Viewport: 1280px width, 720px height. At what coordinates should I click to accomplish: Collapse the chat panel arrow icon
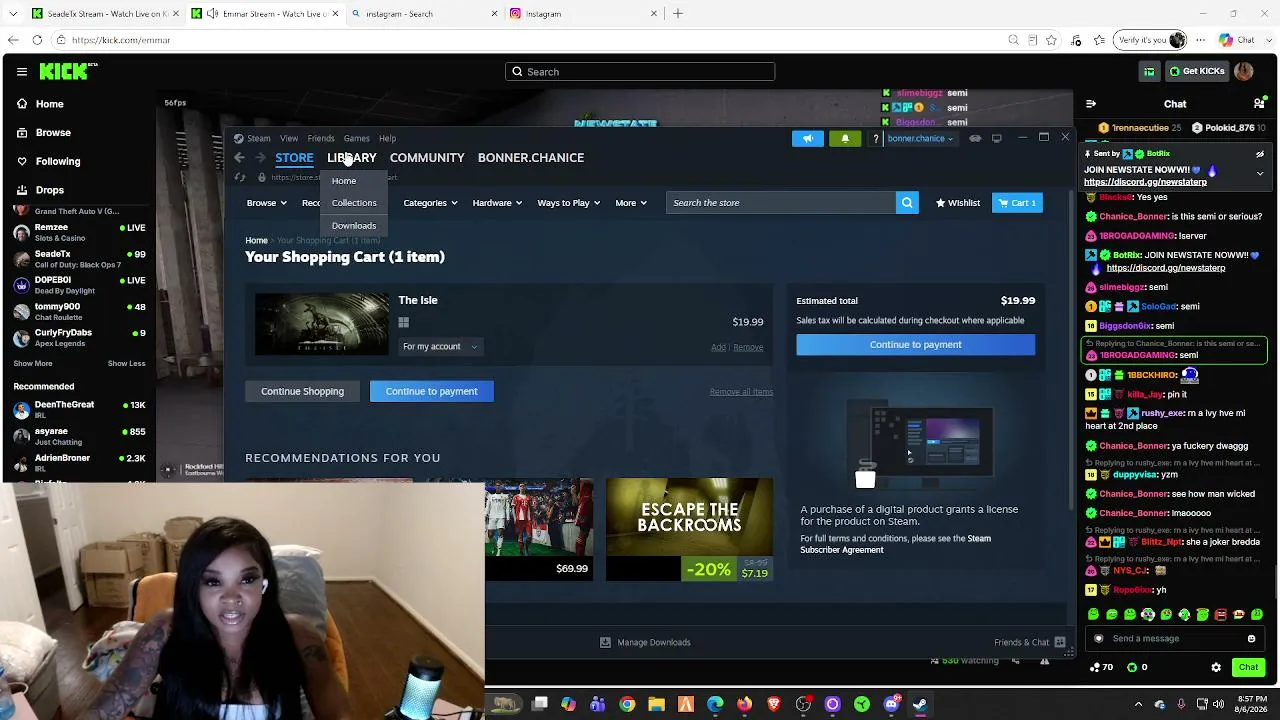(1091, 104)
